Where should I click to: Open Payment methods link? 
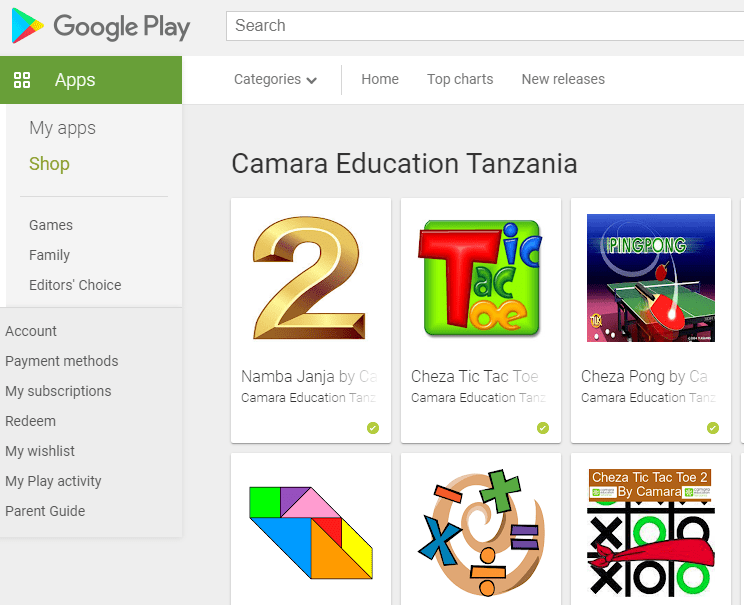click(x=62, y=361)
